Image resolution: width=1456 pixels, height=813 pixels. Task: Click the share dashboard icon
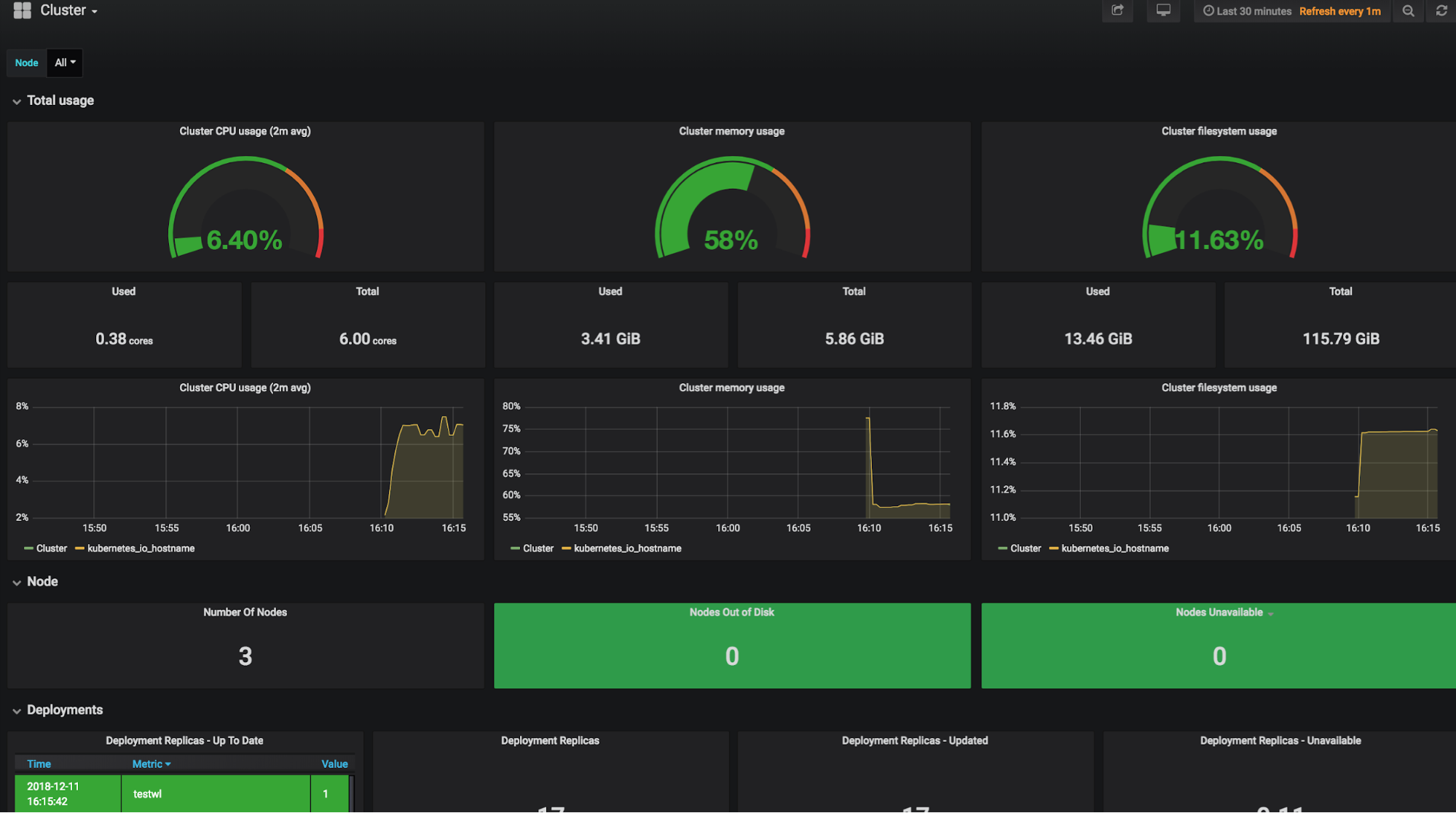[x=1117, y=11]
